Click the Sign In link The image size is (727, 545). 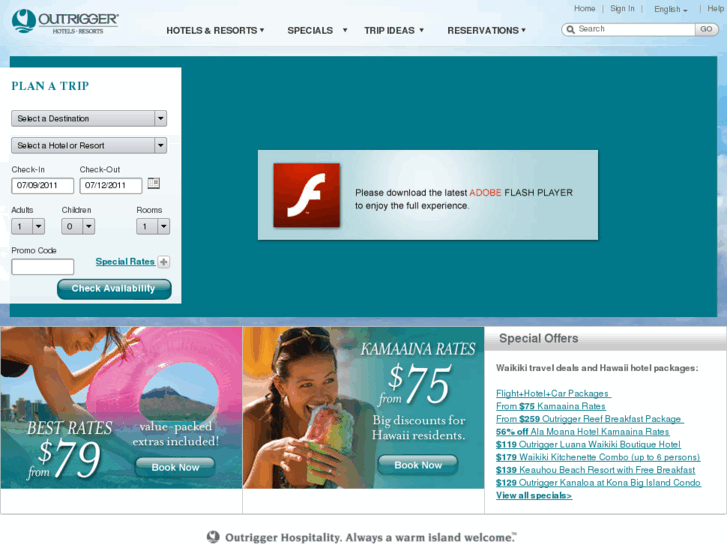[x=622, y=8]
